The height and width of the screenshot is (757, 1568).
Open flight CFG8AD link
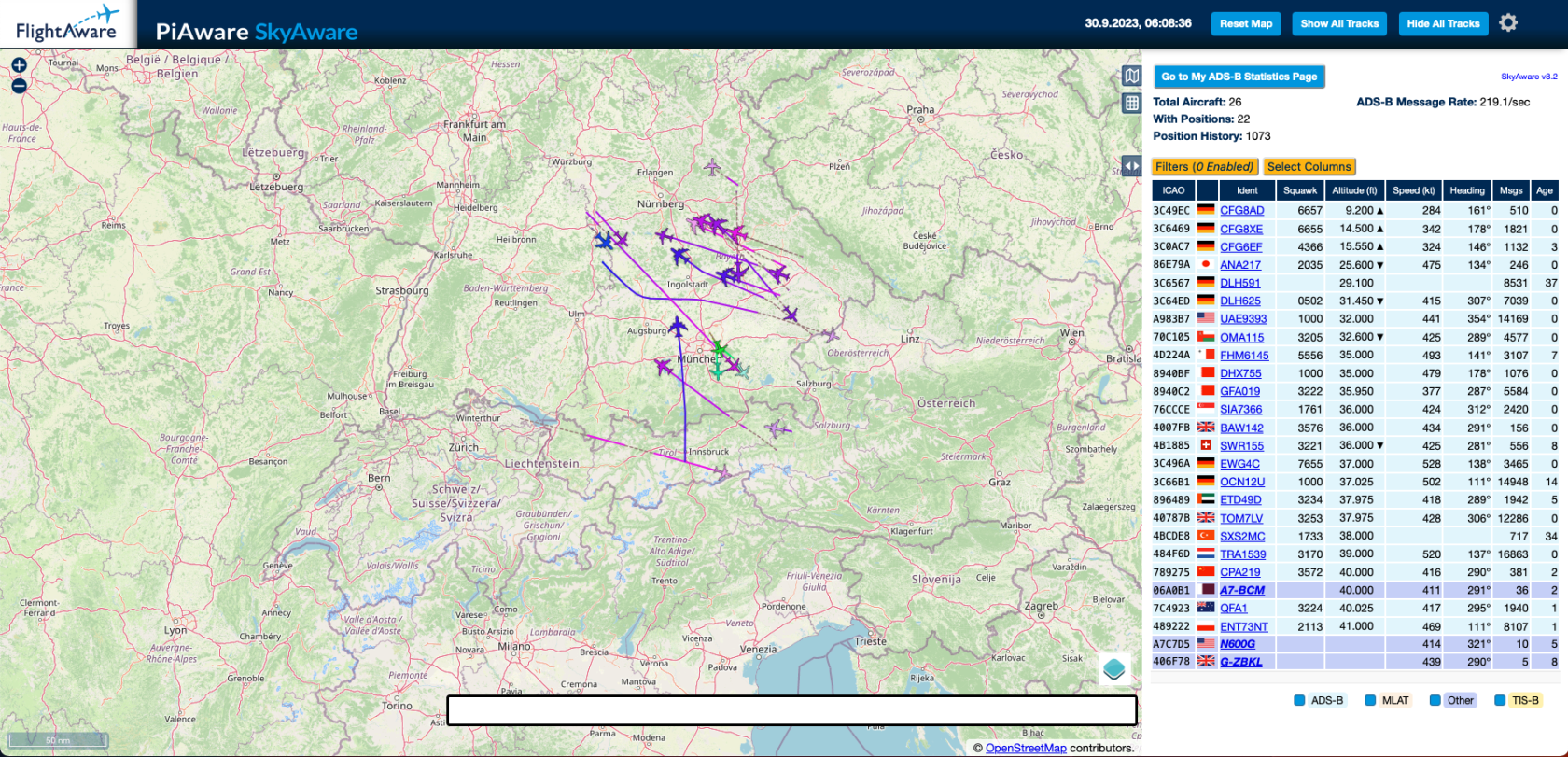click(x=1241, y=210)
